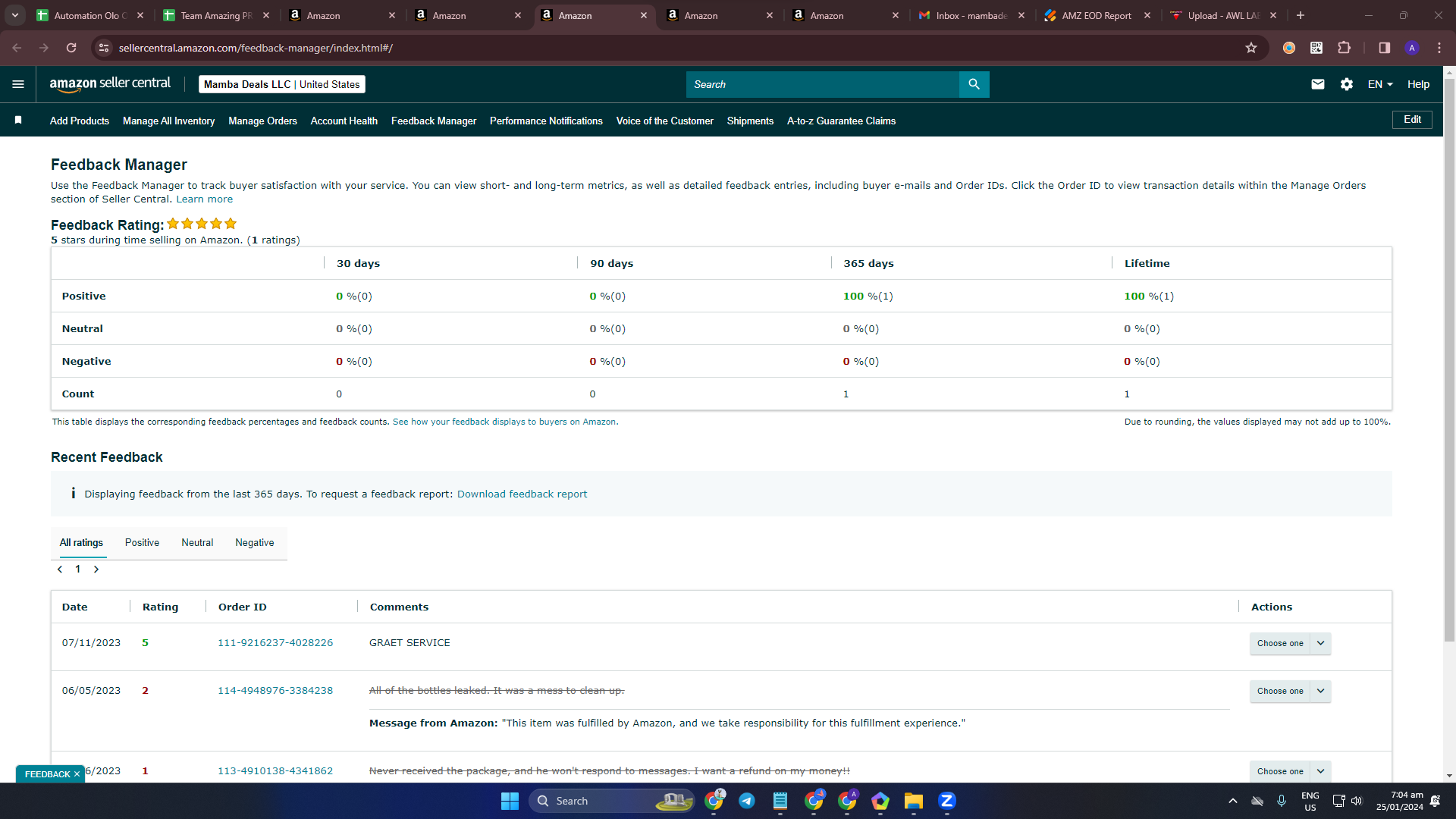
Task: Click Download feedback report link
Action: [522, 494]
